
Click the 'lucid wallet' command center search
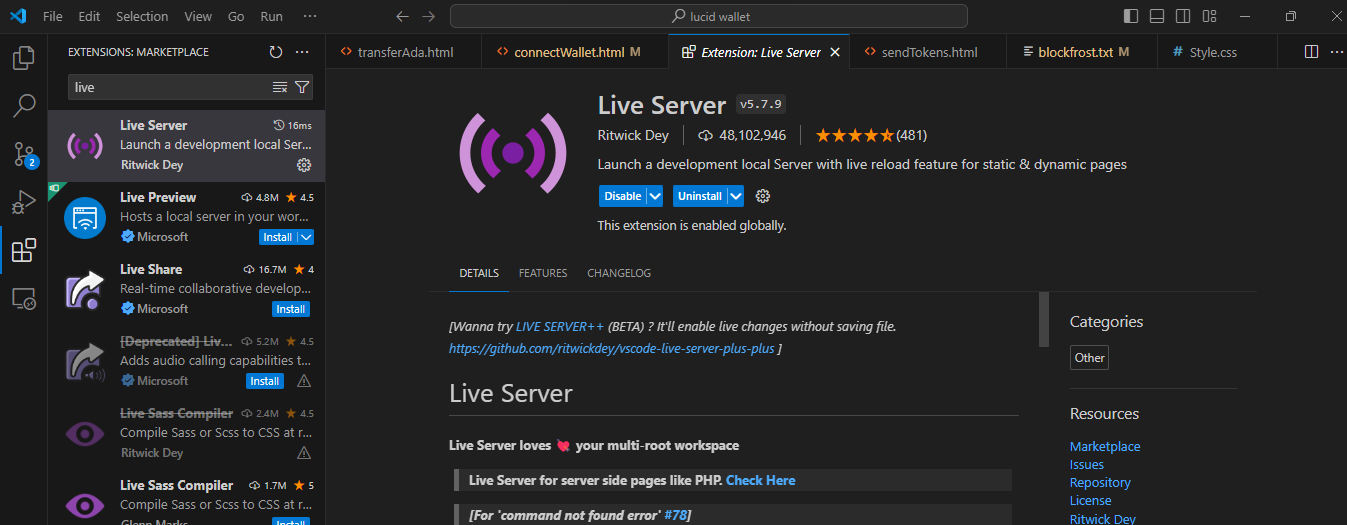click(709, 16)
